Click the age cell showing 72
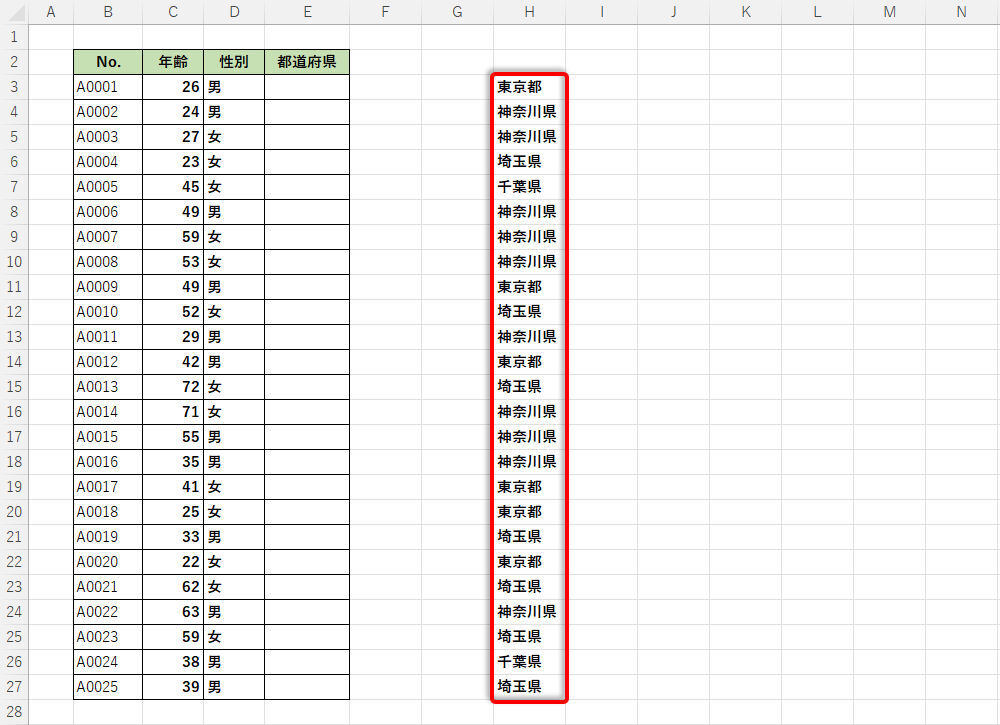 coord(173,387)
